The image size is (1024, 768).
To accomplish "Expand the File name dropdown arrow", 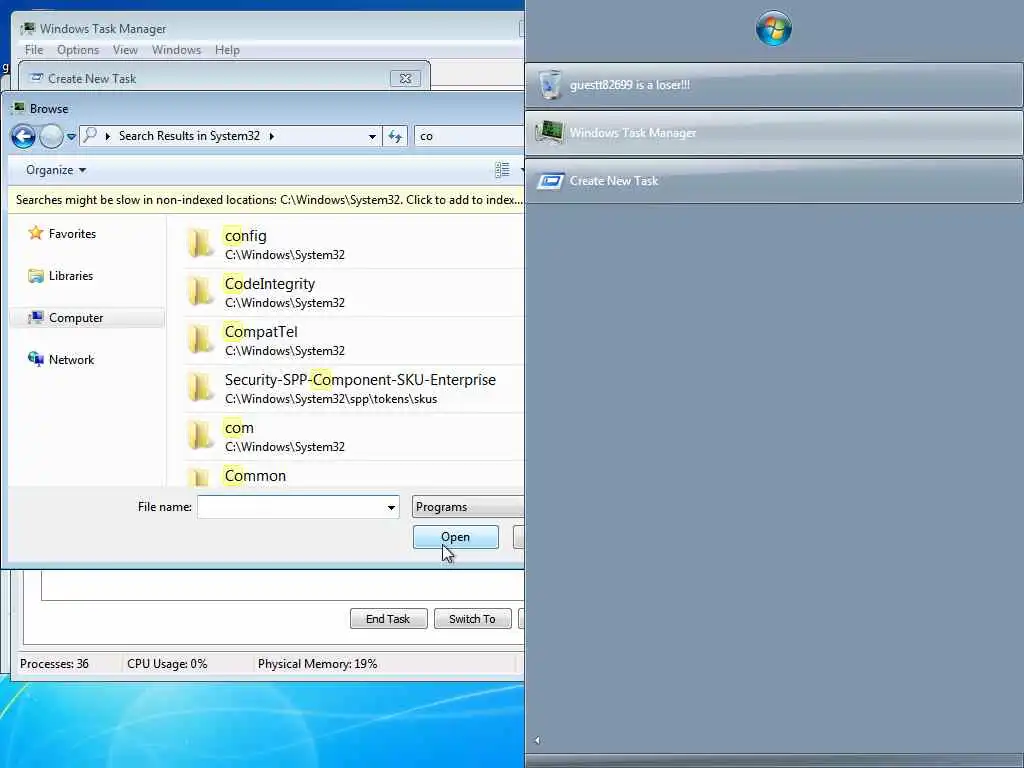I will [391, 507].
